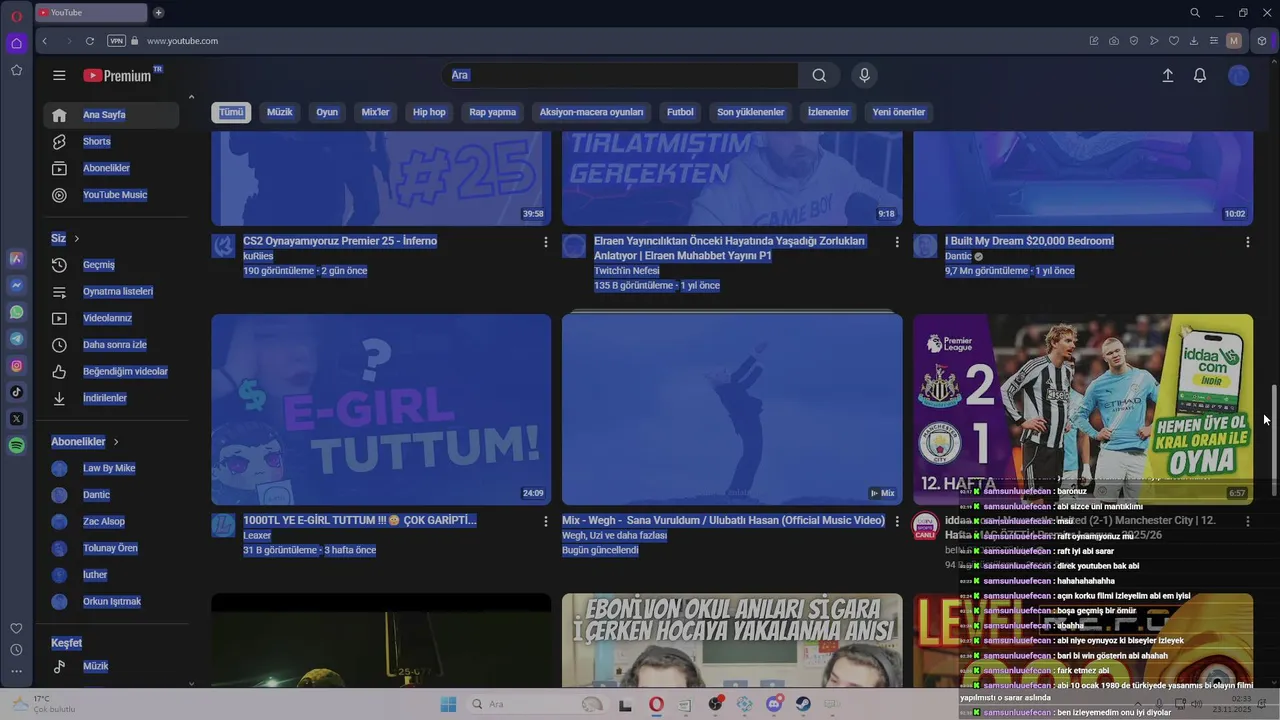Open Steam from the taskbar
The height and width of the screenshot is (720, 1280).
tap(803, 704)
